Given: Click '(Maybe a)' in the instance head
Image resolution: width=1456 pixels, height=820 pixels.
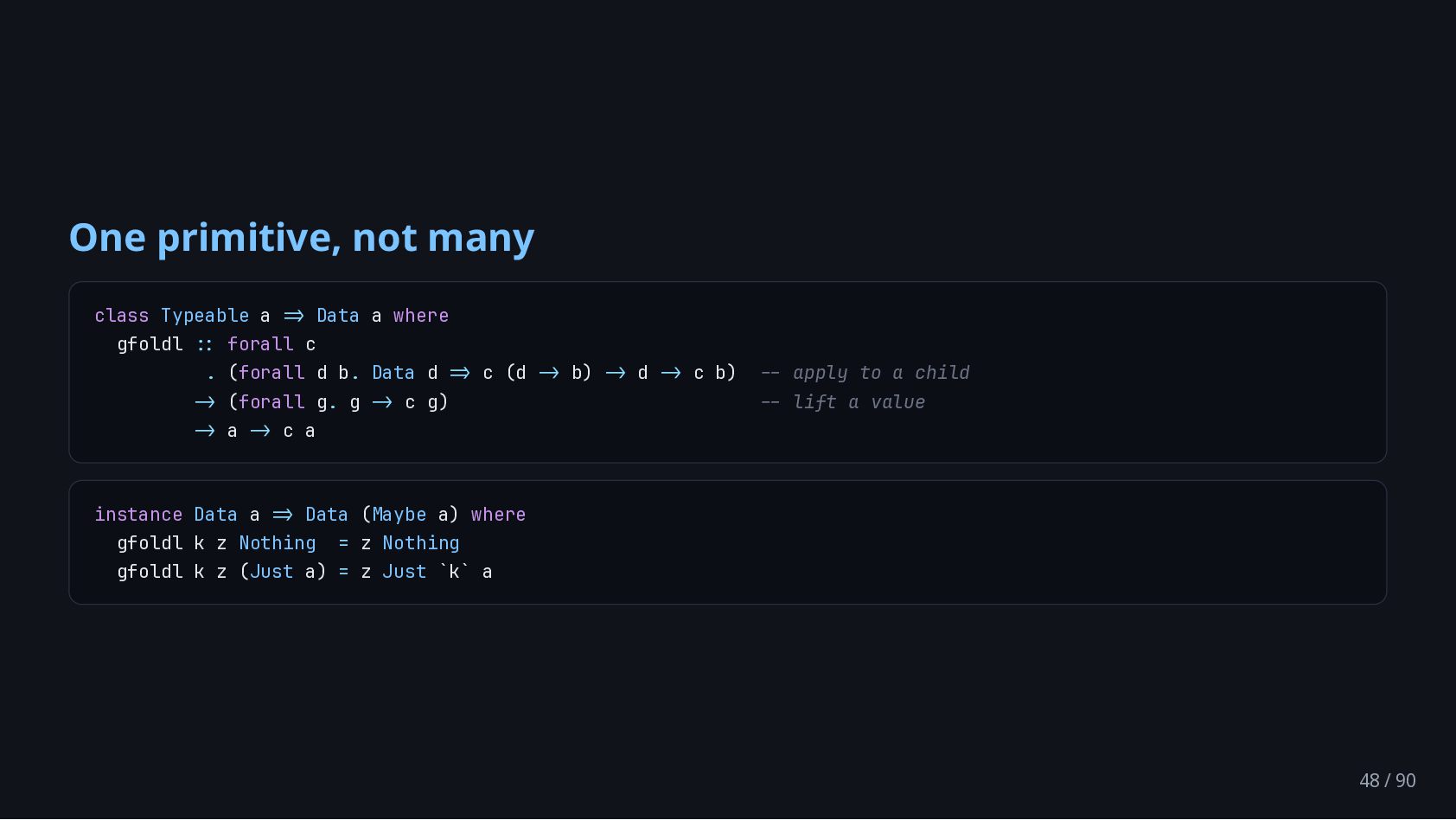Looking at the screenshot, I should (410, 515).
